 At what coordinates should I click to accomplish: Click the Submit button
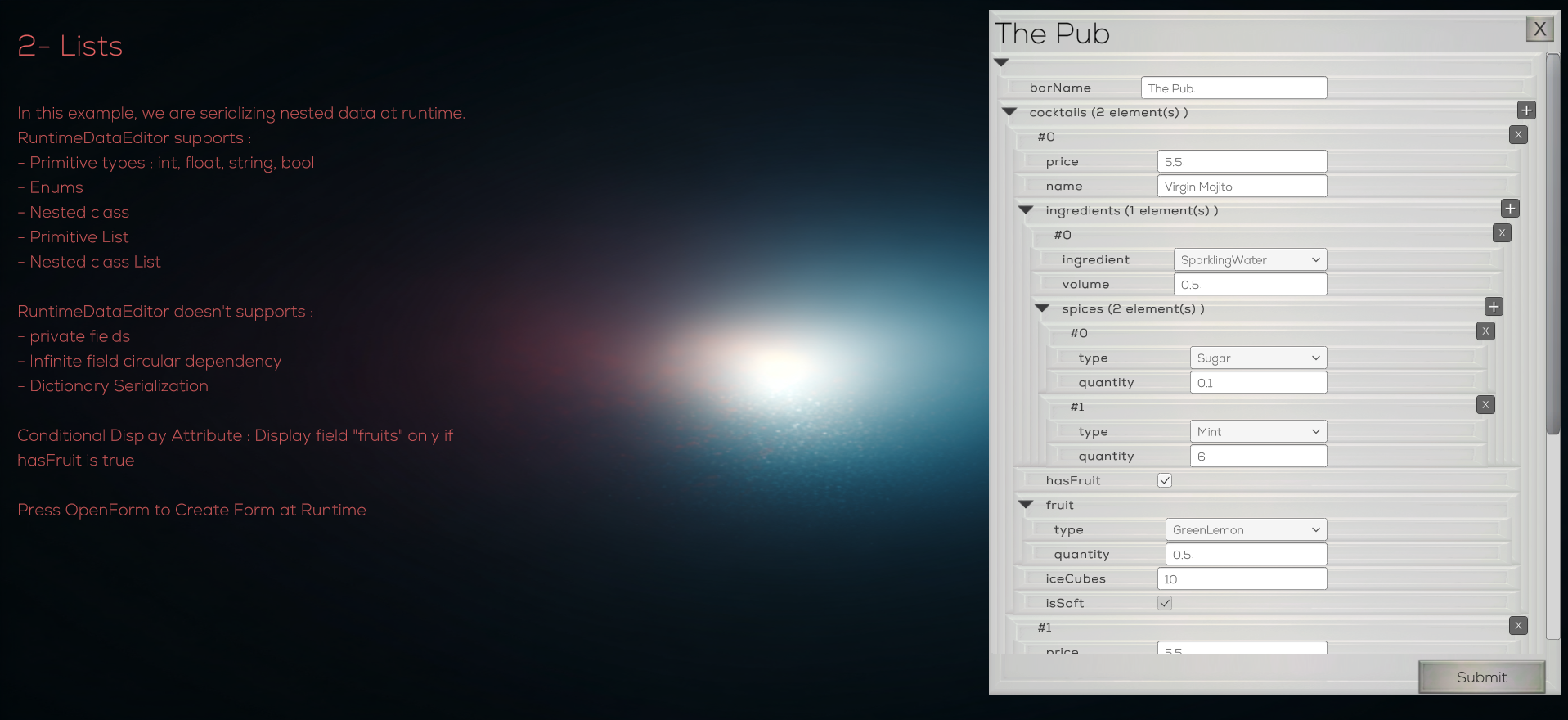[x=1481, y=677]
